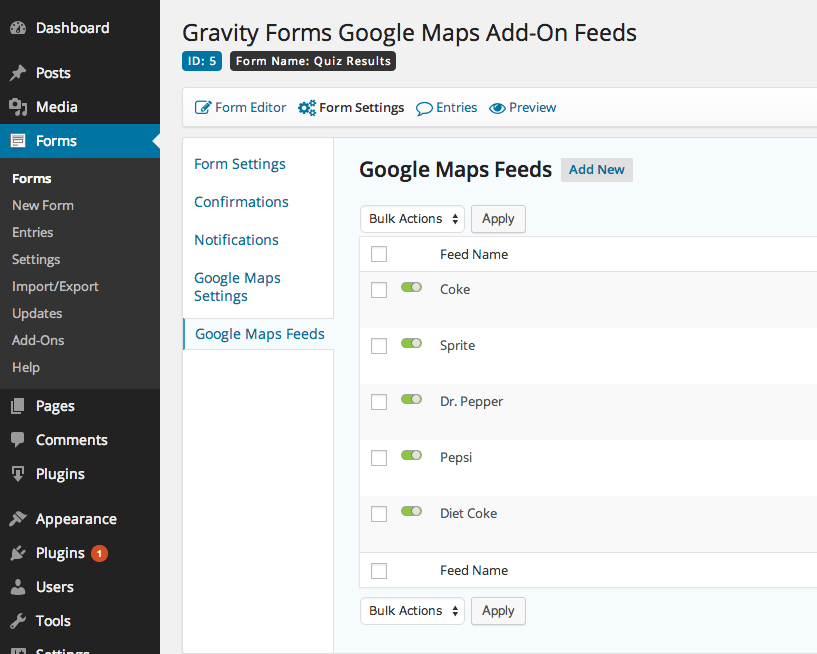The height and width of the screenshot is (654, 817).
Task: Click the gears icon beside Form Settings in toolbar
Action: [x=307, y=107]
